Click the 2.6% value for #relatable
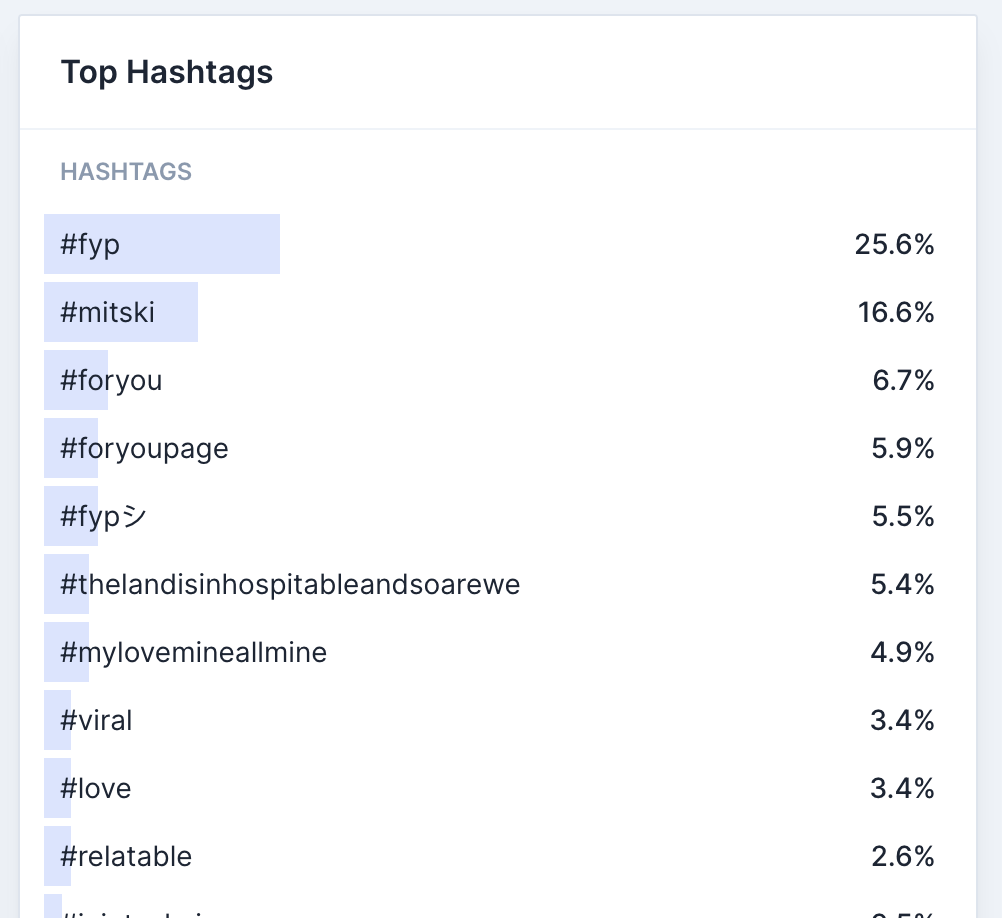 903,856
